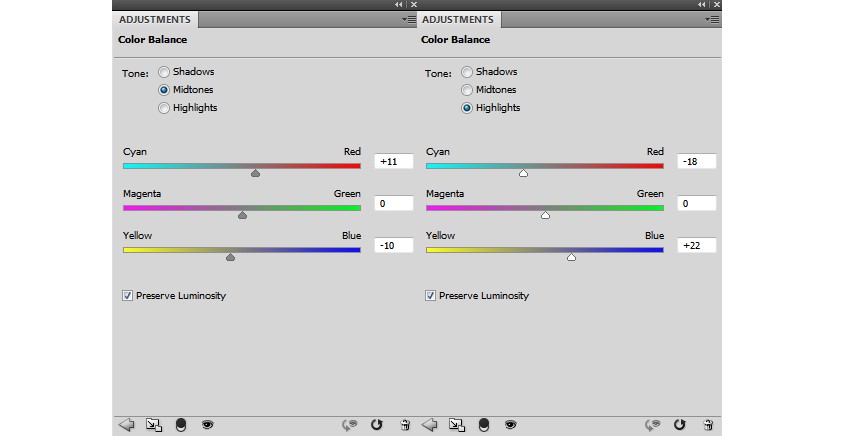Click Yellow-Blue slider handle in right panel
Screen dimensions: 850x436
coord(571,257)
